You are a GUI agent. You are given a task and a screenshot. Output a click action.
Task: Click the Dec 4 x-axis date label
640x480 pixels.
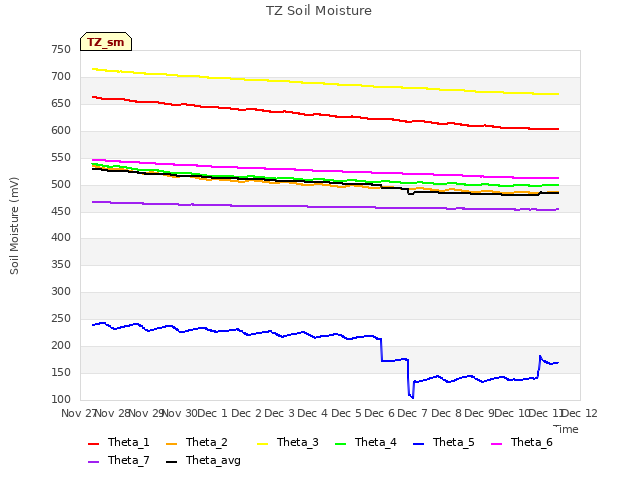click(312, 413)
